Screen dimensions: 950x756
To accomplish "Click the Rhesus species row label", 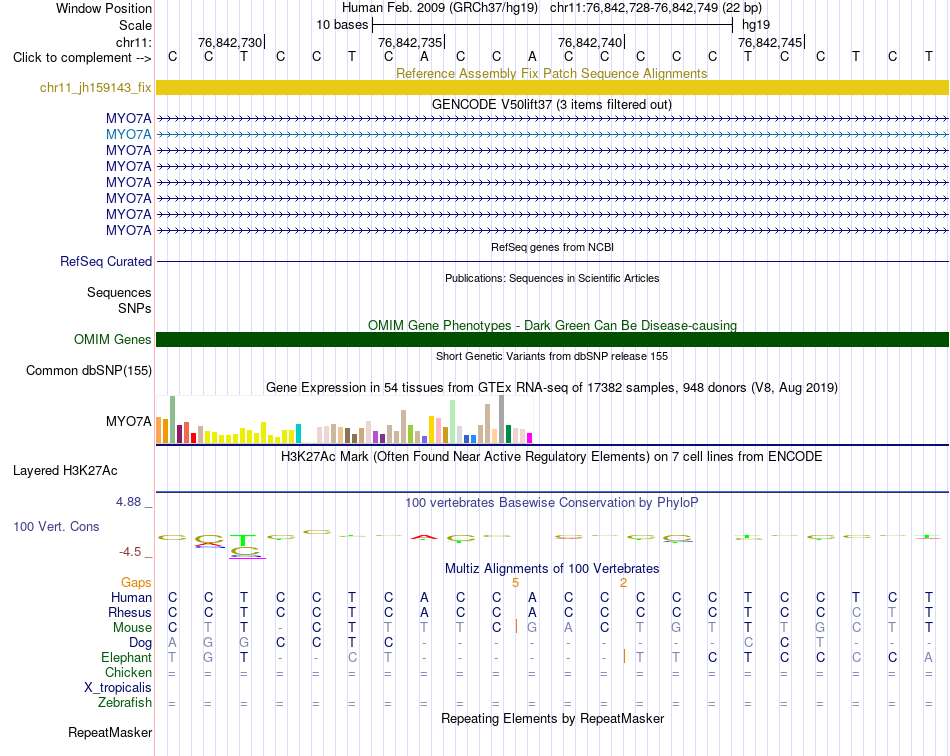I will click(x=130, y=613).
